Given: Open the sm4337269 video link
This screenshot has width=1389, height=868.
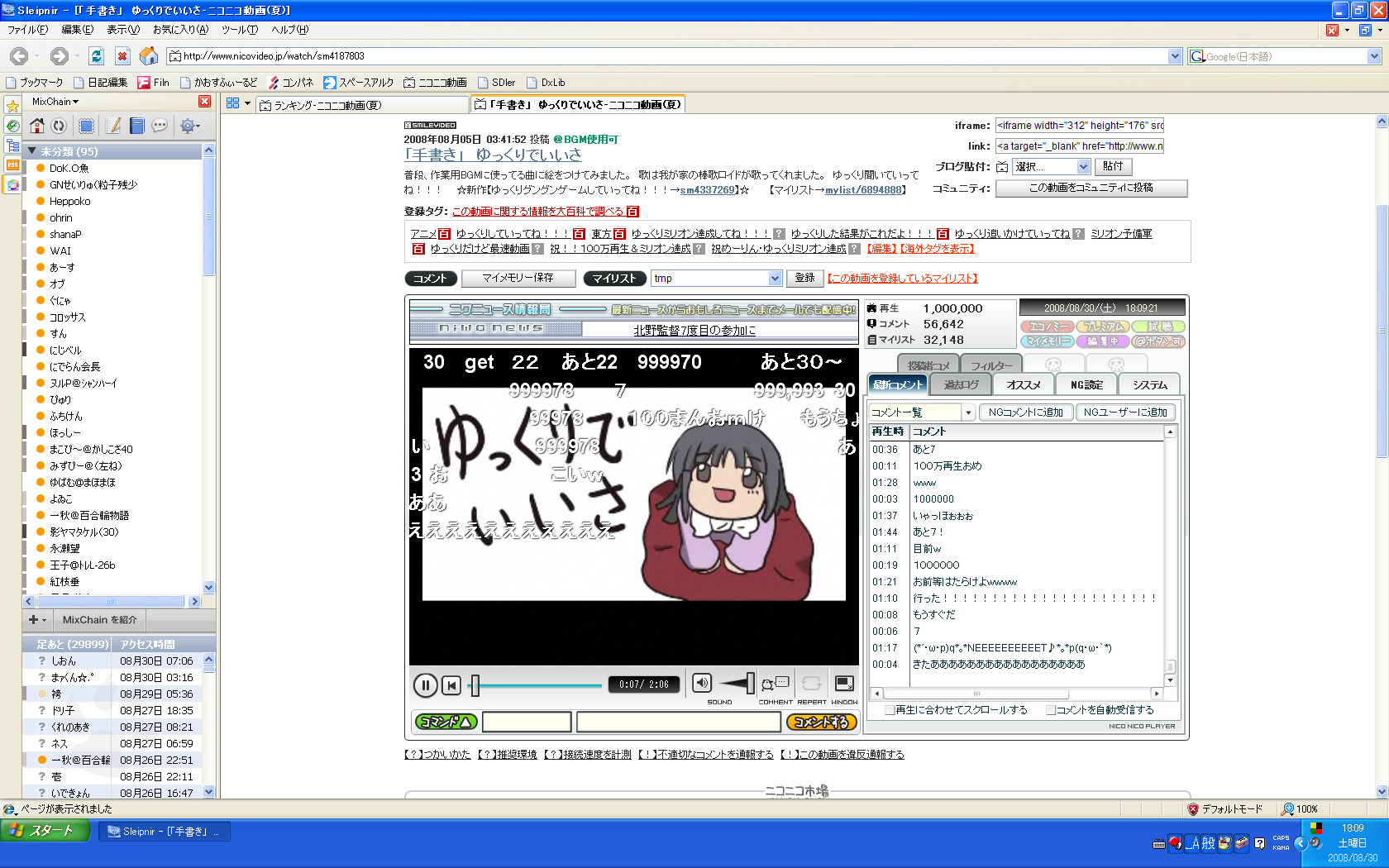Looking at the screenshot, I should pos(707,190).
